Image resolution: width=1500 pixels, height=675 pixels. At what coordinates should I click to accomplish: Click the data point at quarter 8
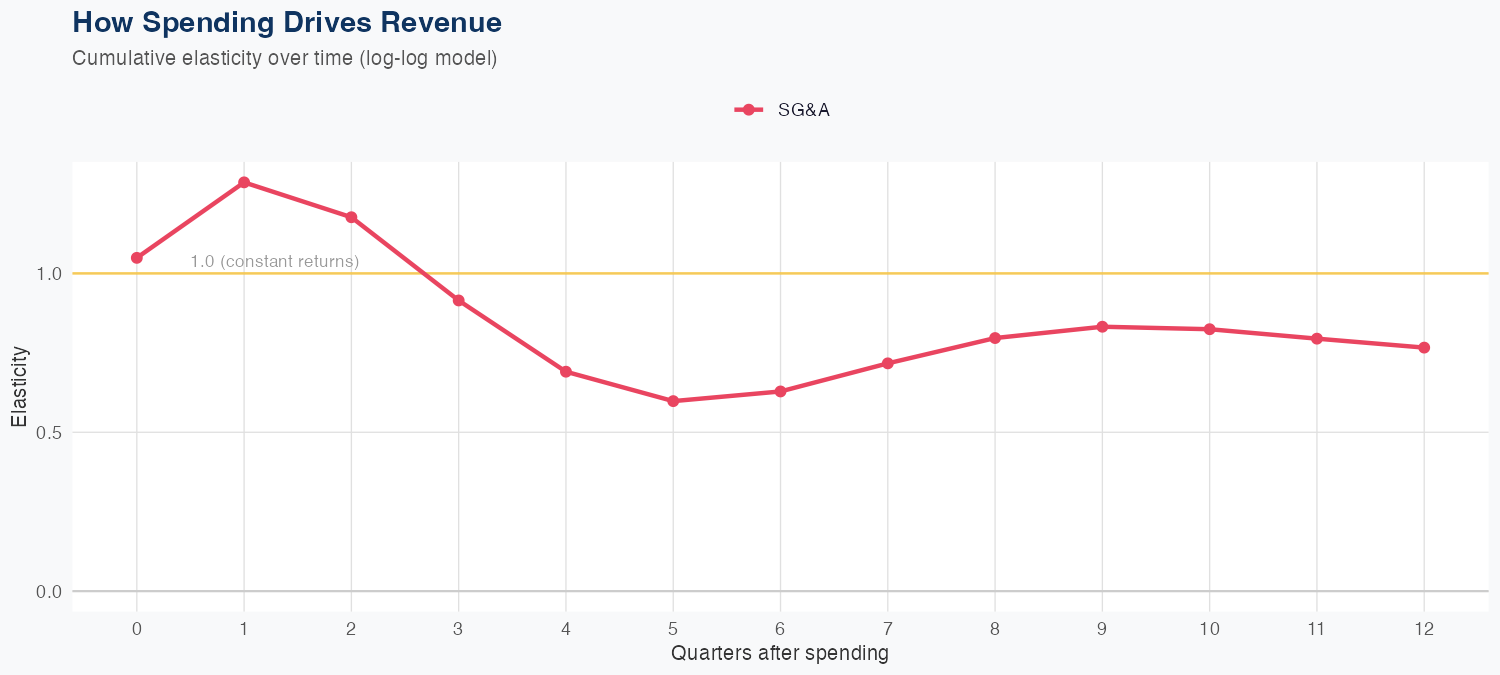click(995, 338)
